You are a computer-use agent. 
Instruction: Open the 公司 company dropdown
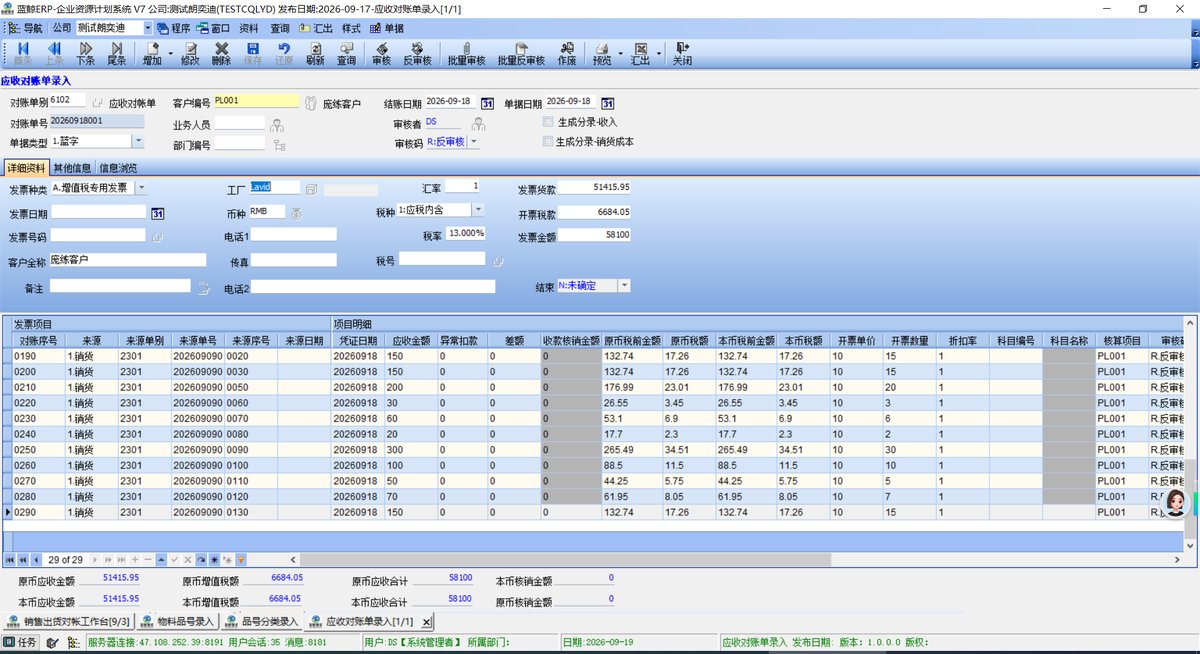coord(149,28)
